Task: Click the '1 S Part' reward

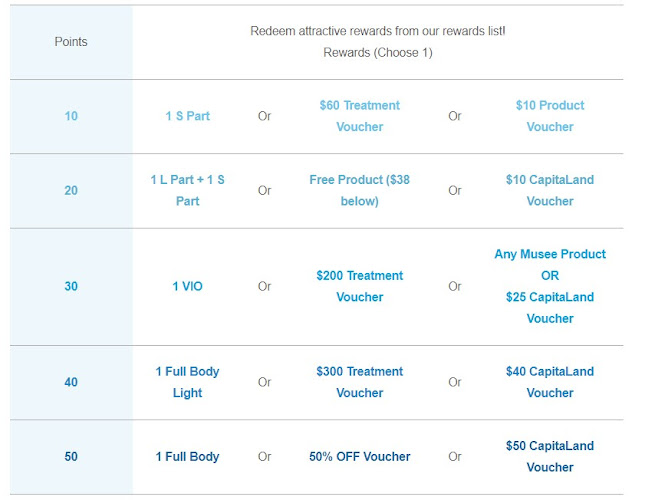Action: pyautogui.click(x=188, y=116)
